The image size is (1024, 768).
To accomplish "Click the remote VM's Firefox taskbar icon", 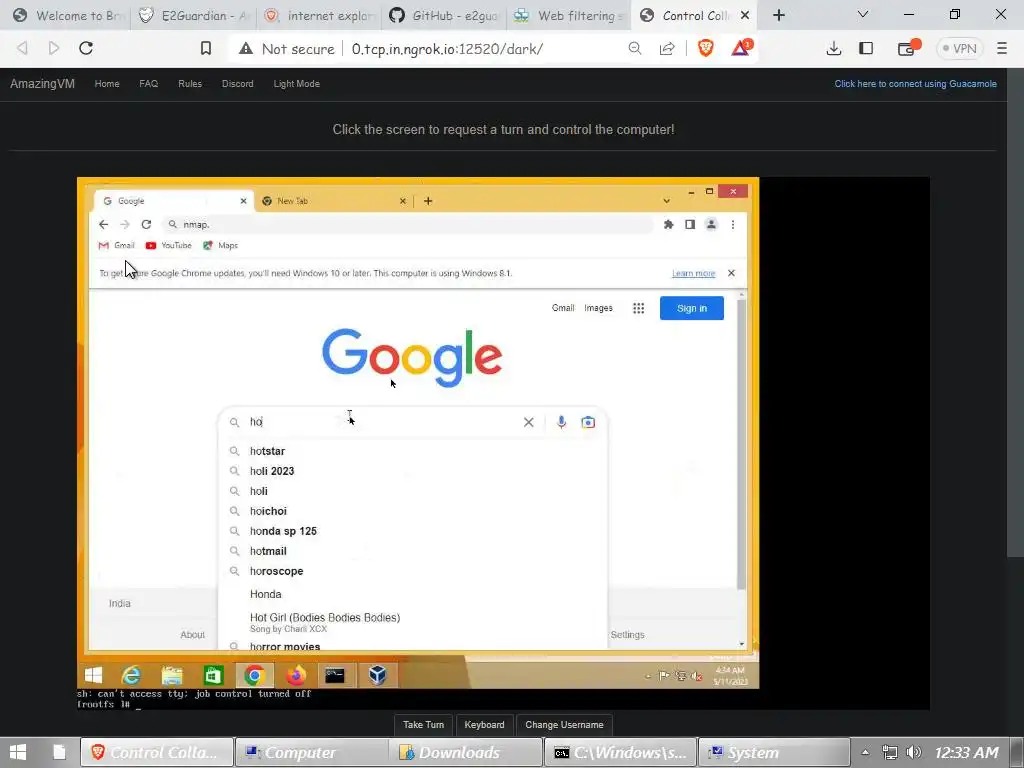I will coord(295,675).
